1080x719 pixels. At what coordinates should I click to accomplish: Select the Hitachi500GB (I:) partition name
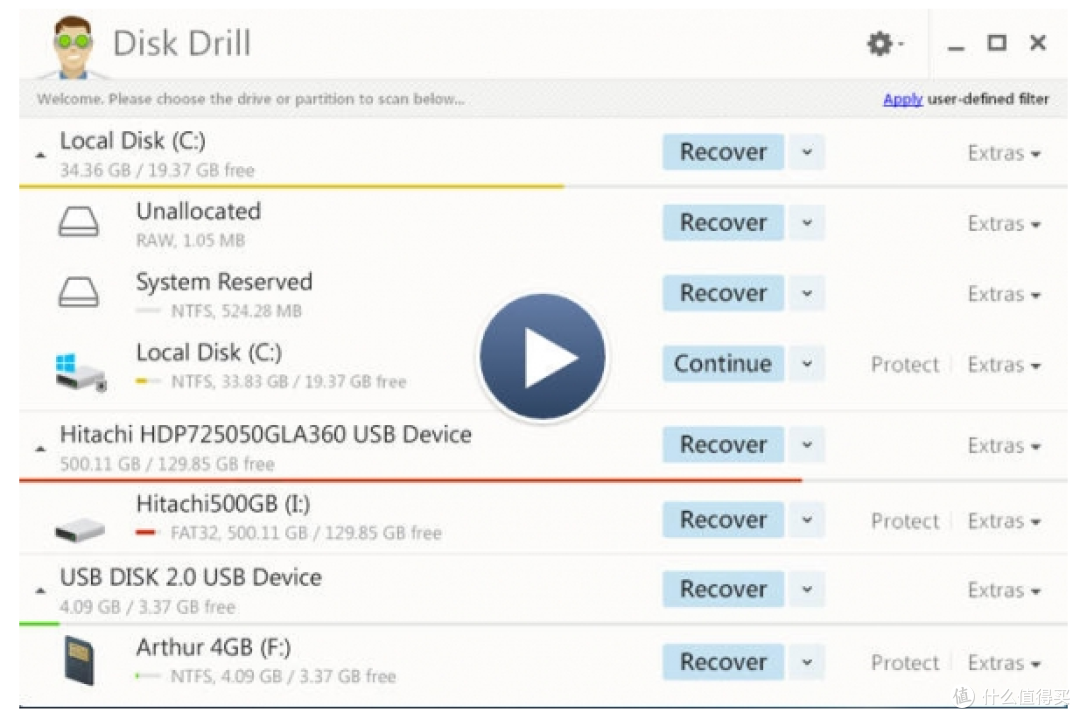[223, 504]
